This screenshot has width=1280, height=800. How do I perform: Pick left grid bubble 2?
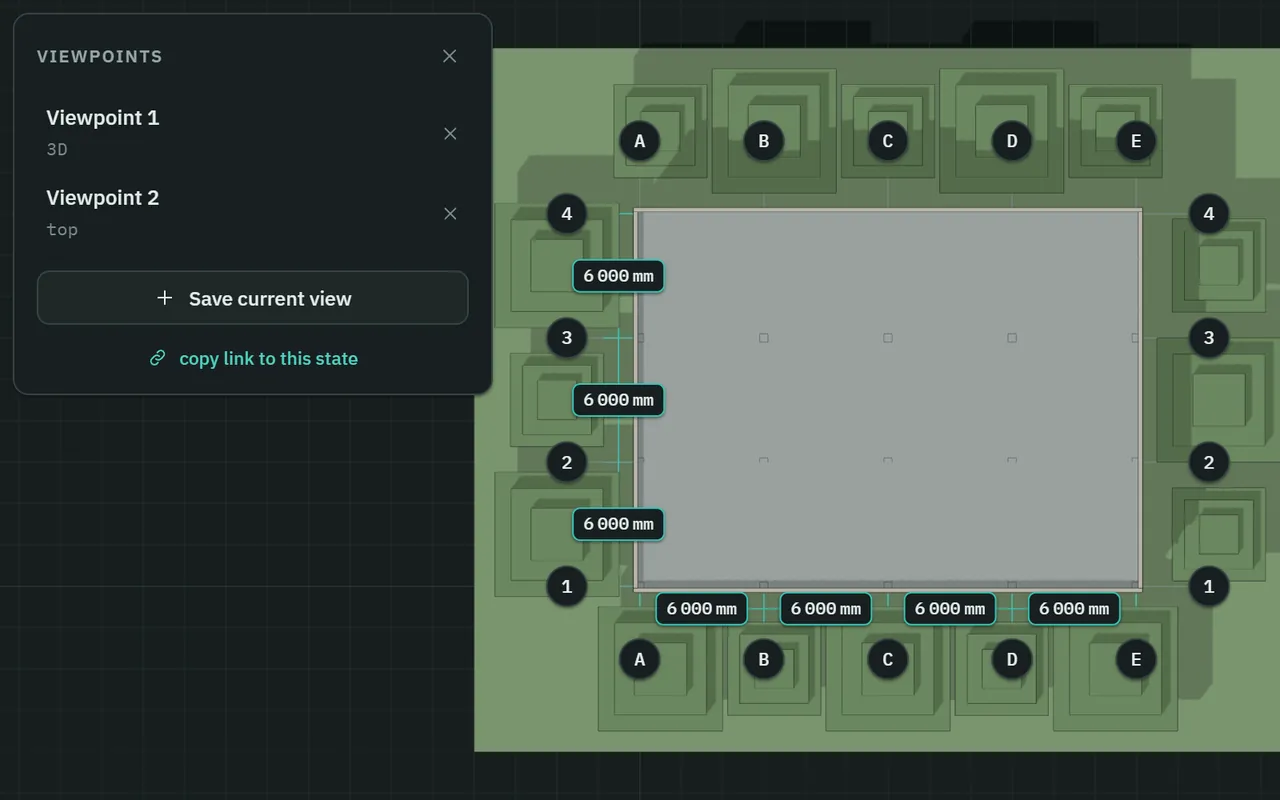click(x=567, y=462)
